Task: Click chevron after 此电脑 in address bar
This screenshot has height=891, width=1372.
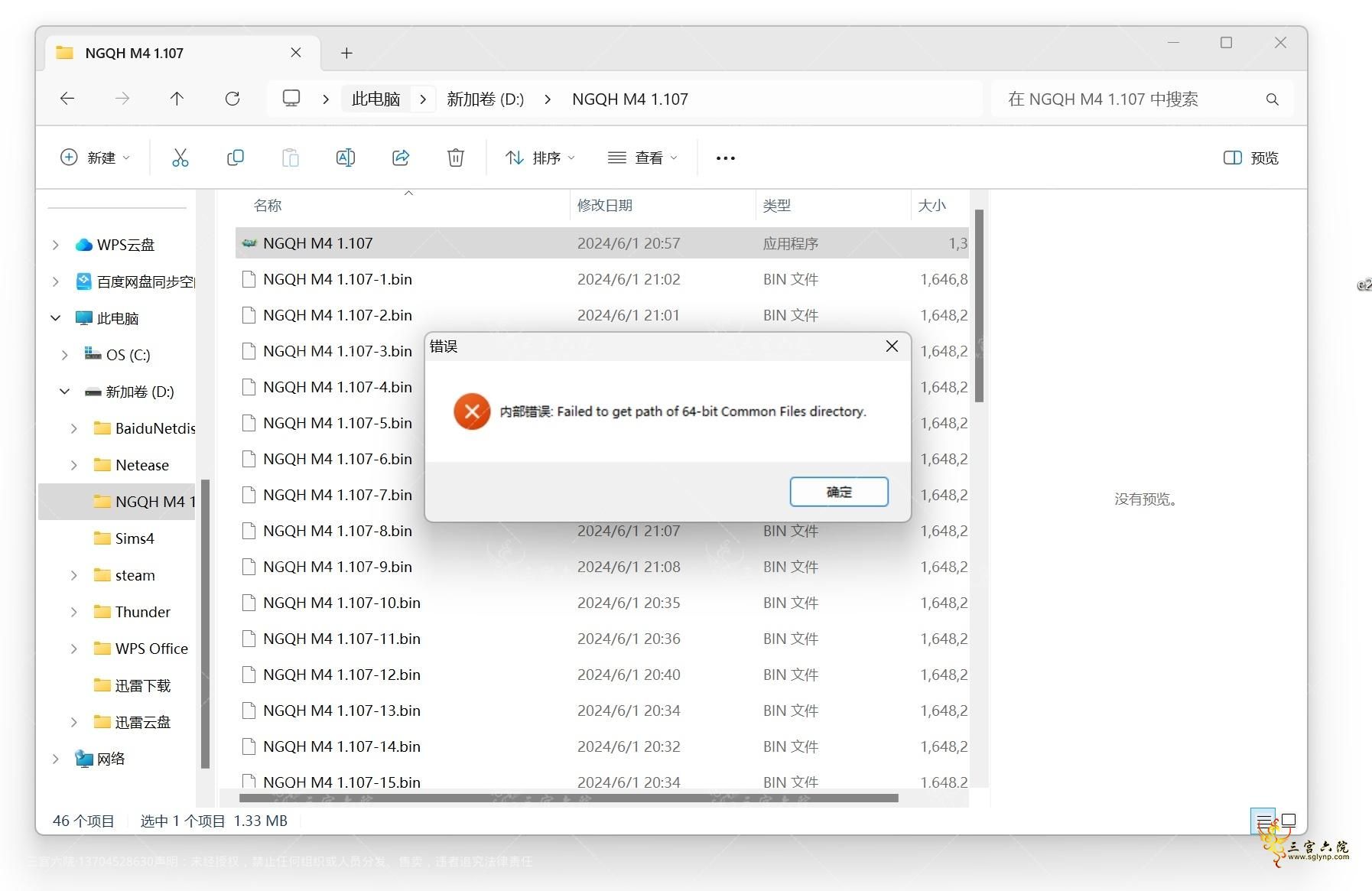Action: point(422,99)
